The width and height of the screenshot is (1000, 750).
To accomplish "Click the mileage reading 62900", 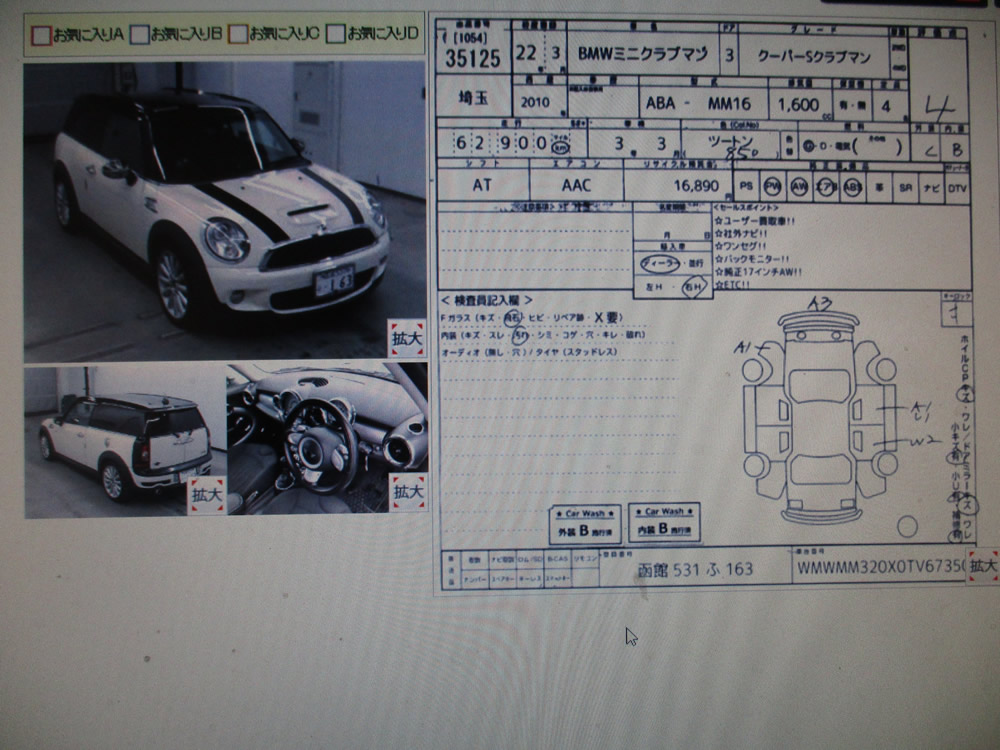I will pyautogui.click(x=502, y=143).
